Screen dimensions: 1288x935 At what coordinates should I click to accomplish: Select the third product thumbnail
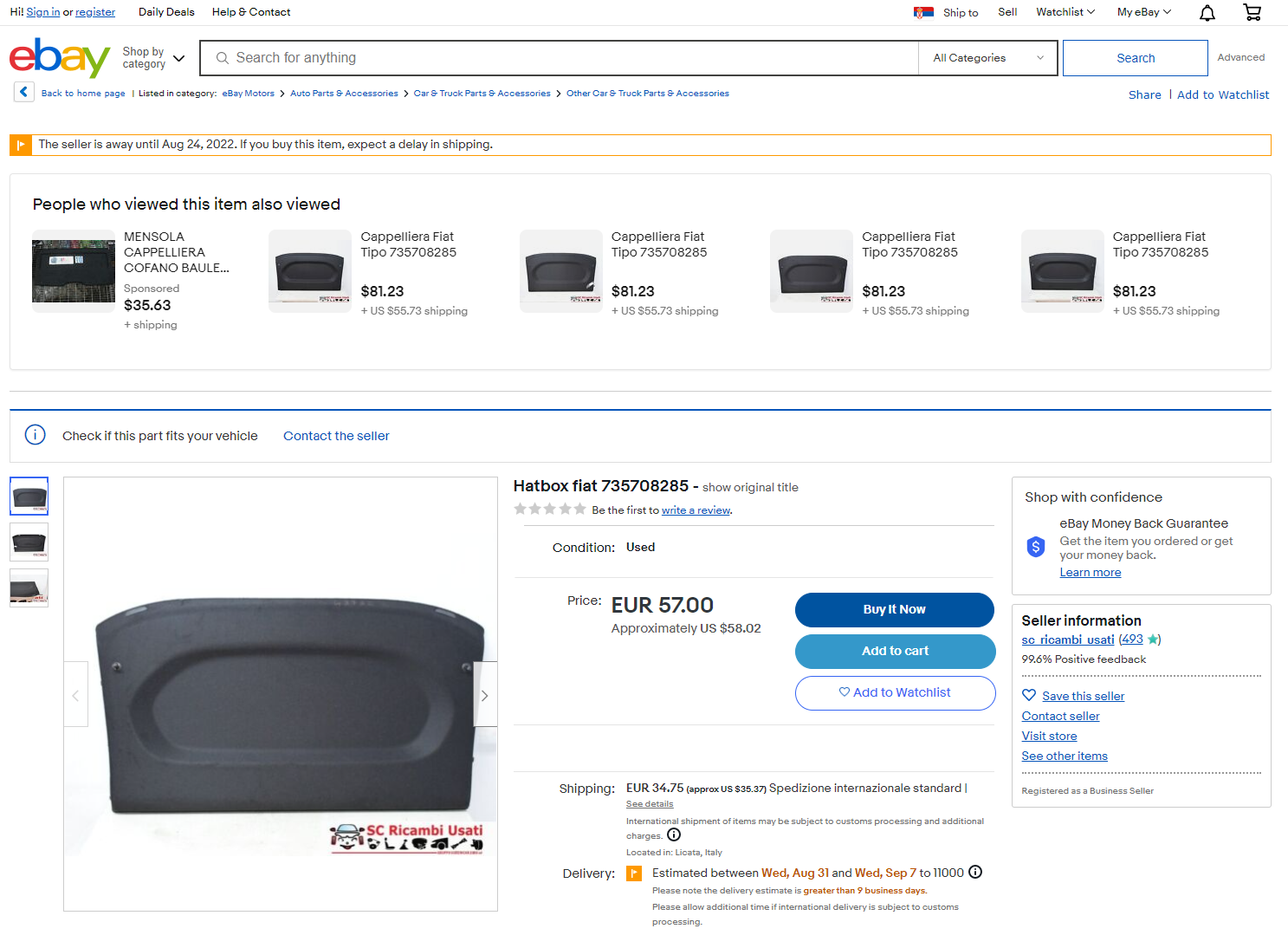[29, 588]
